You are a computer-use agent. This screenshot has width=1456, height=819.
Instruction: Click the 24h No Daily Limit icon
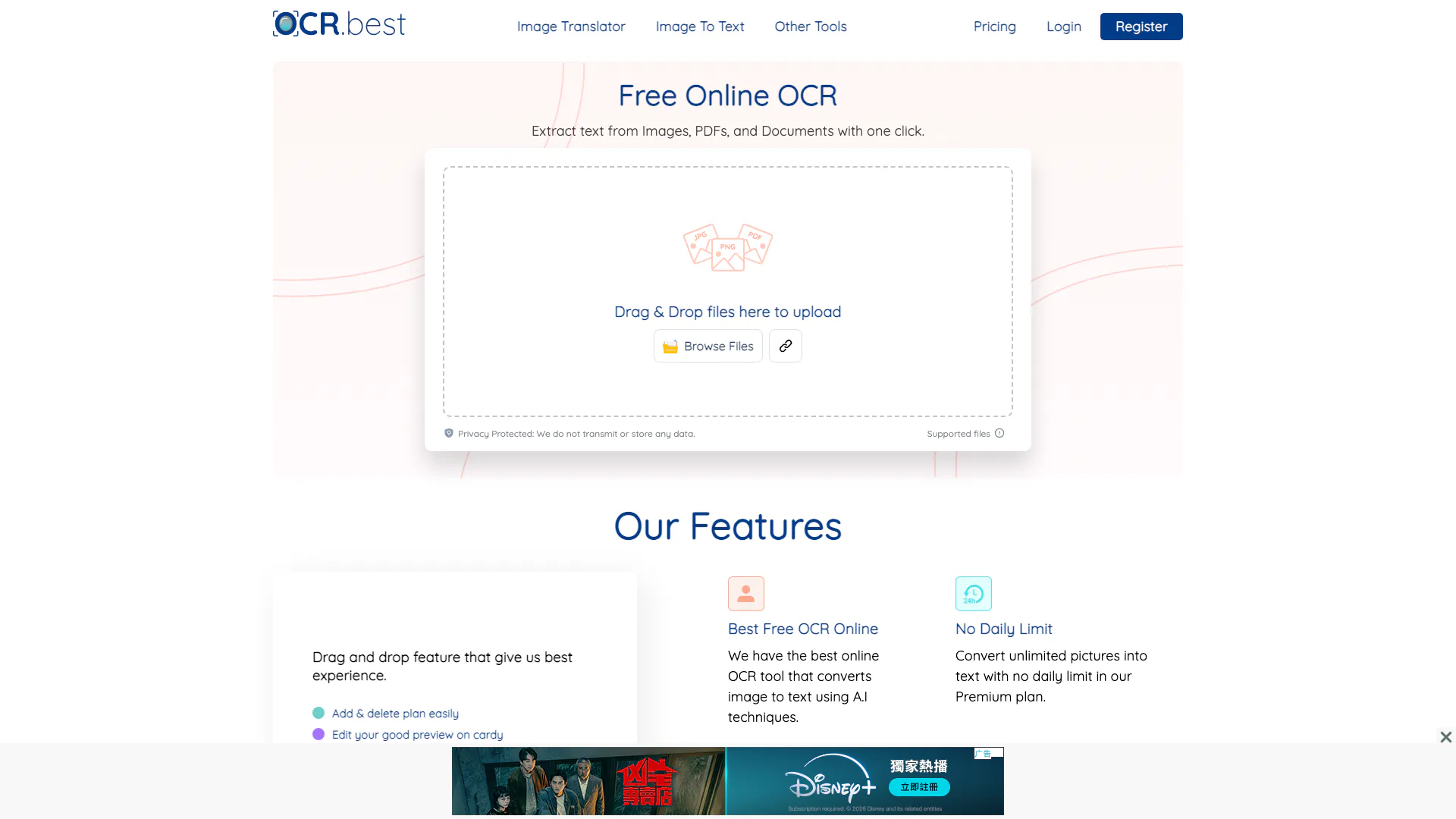point(973,594)
